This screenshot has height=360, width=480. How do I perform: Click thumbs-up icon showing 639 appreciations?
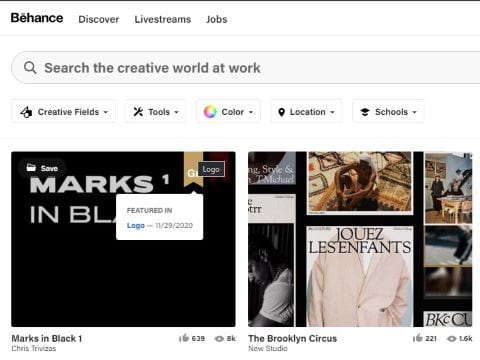click(x=184, y=338)
